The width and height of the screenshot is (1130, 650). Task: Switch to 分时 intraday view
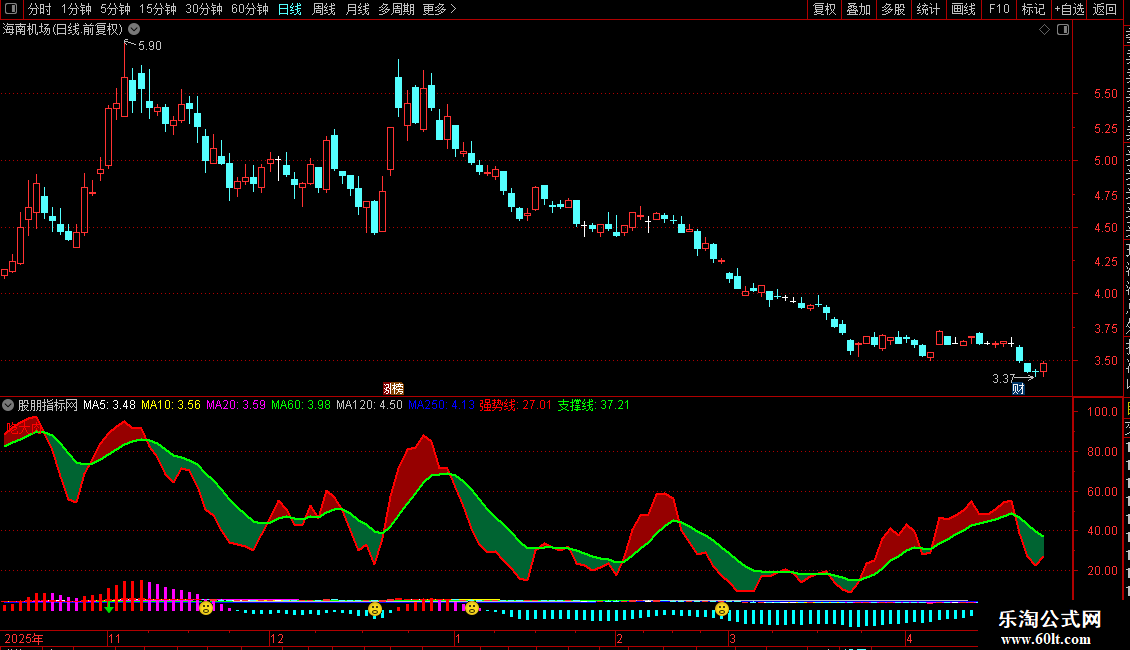tap(40, 9)
